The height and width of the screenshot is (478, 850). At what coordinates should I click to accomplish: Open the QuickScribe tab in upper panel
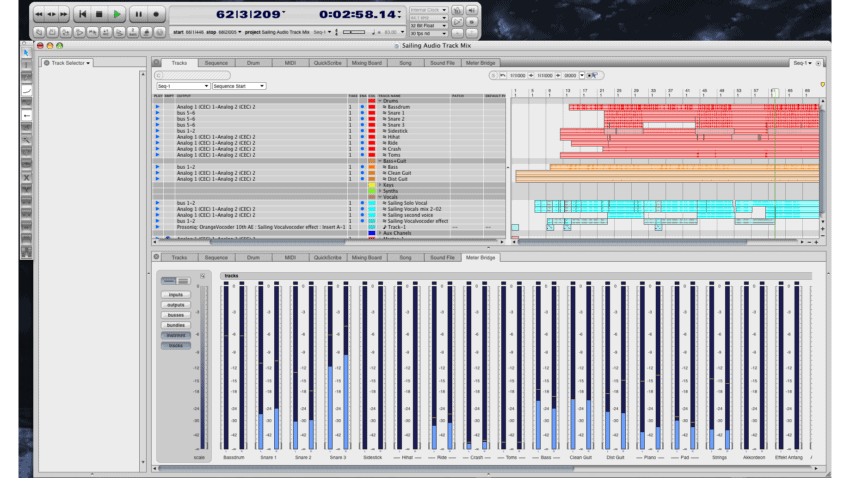click(326, 62)
